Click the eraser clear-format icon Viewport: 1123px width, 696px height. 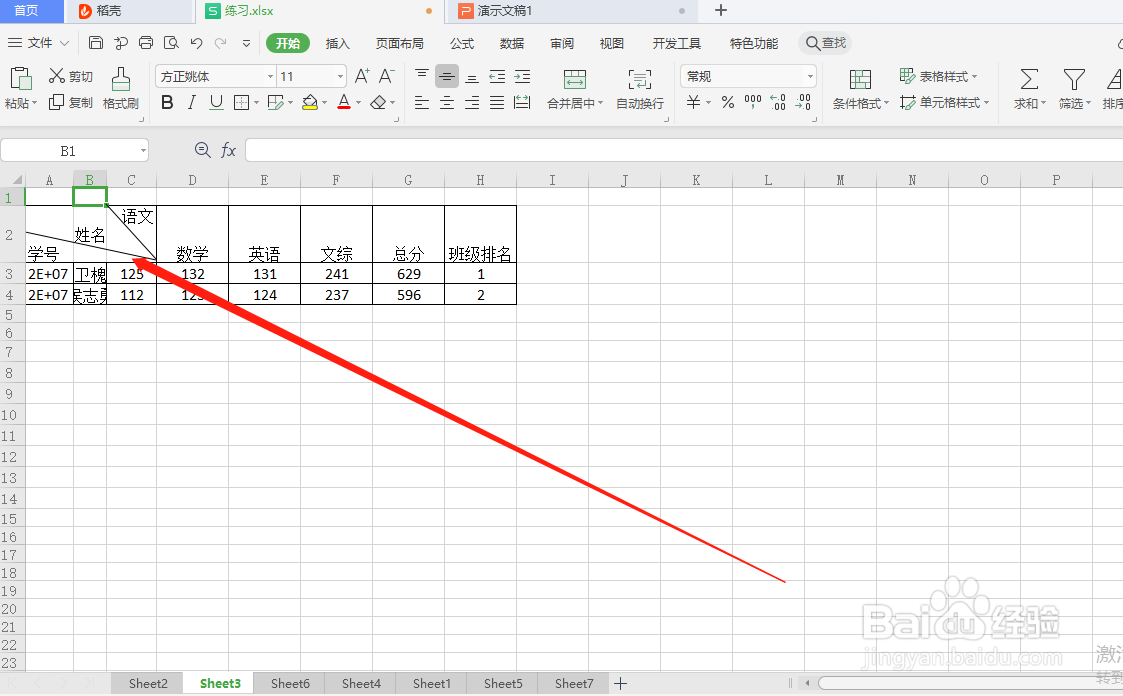coord(379,102)
